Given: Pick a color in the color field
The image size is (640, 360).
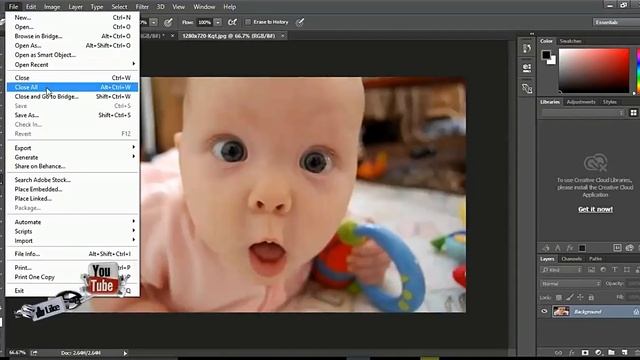Looking at the screenshot, I should click(x=594, y=71).
